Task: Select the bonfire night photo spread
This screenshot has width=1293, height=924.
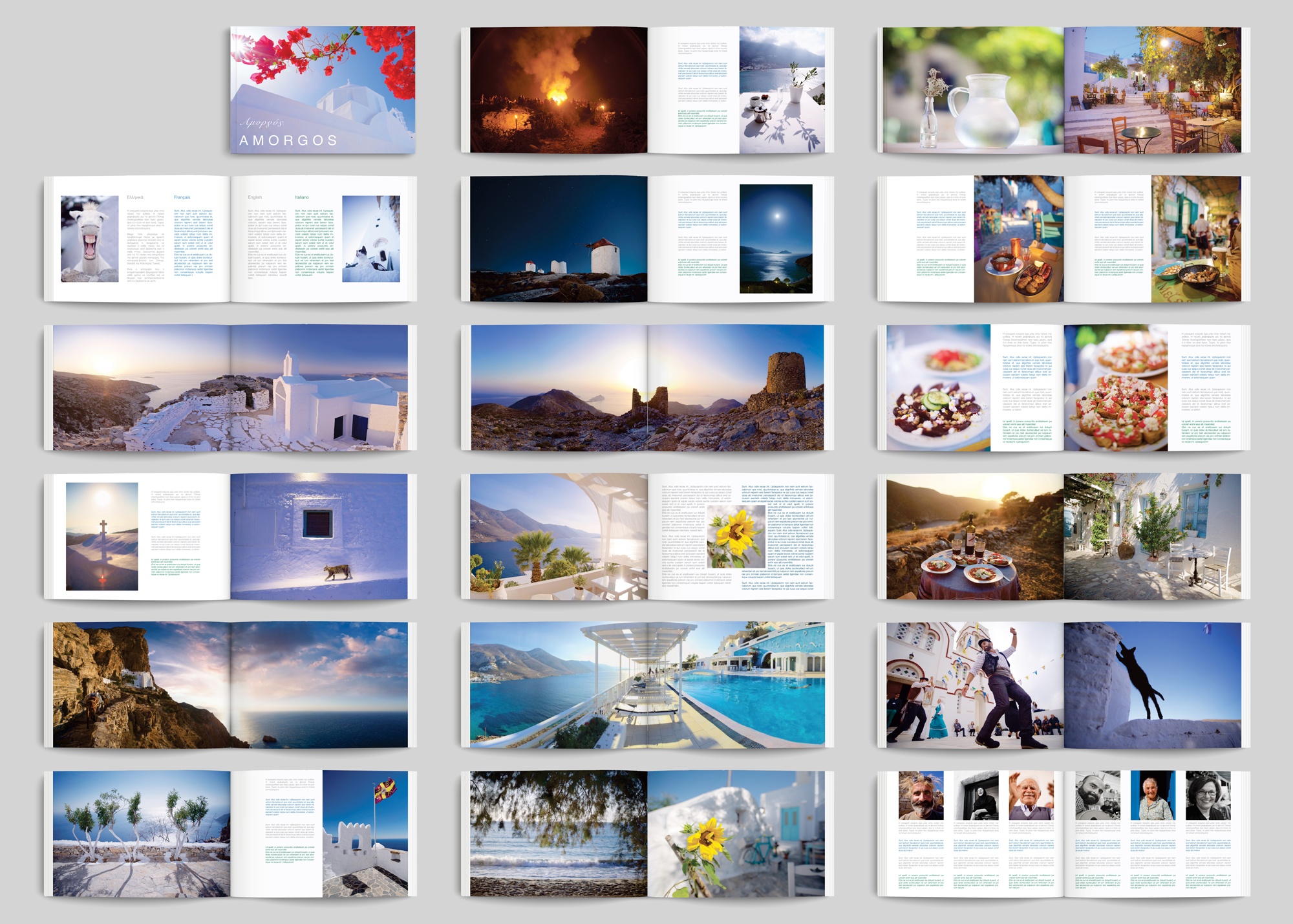Action: click(559, 90)
